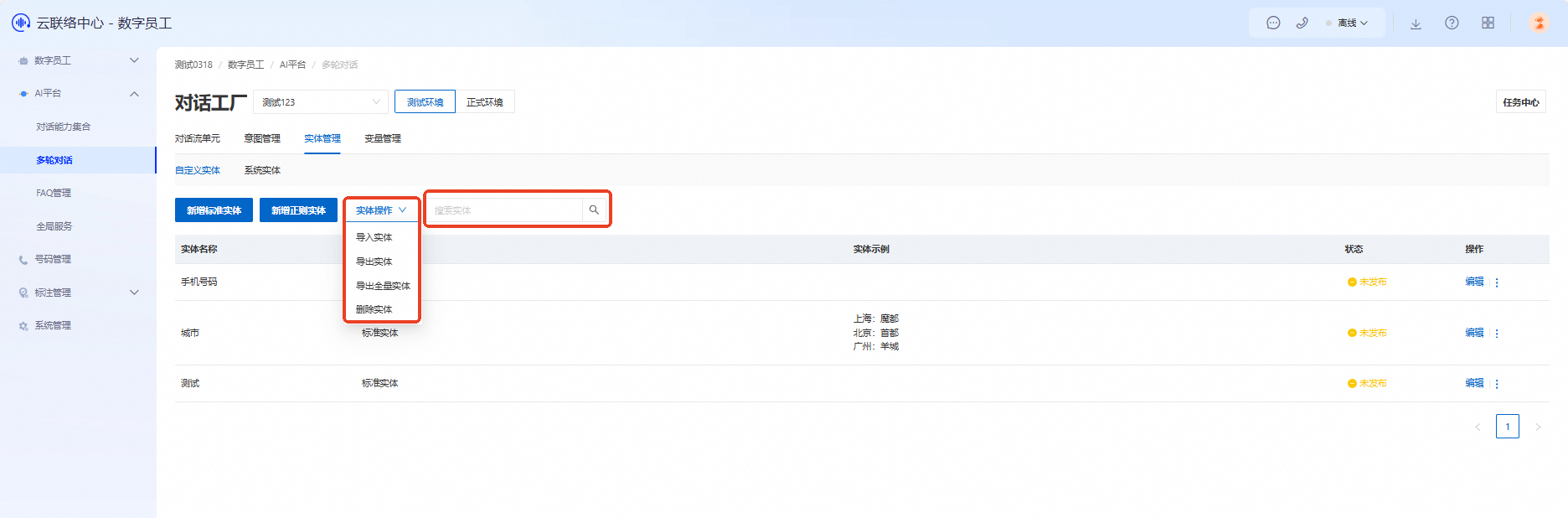Click the 标注管理 icon in sidebar

click(x=23, y=293)
